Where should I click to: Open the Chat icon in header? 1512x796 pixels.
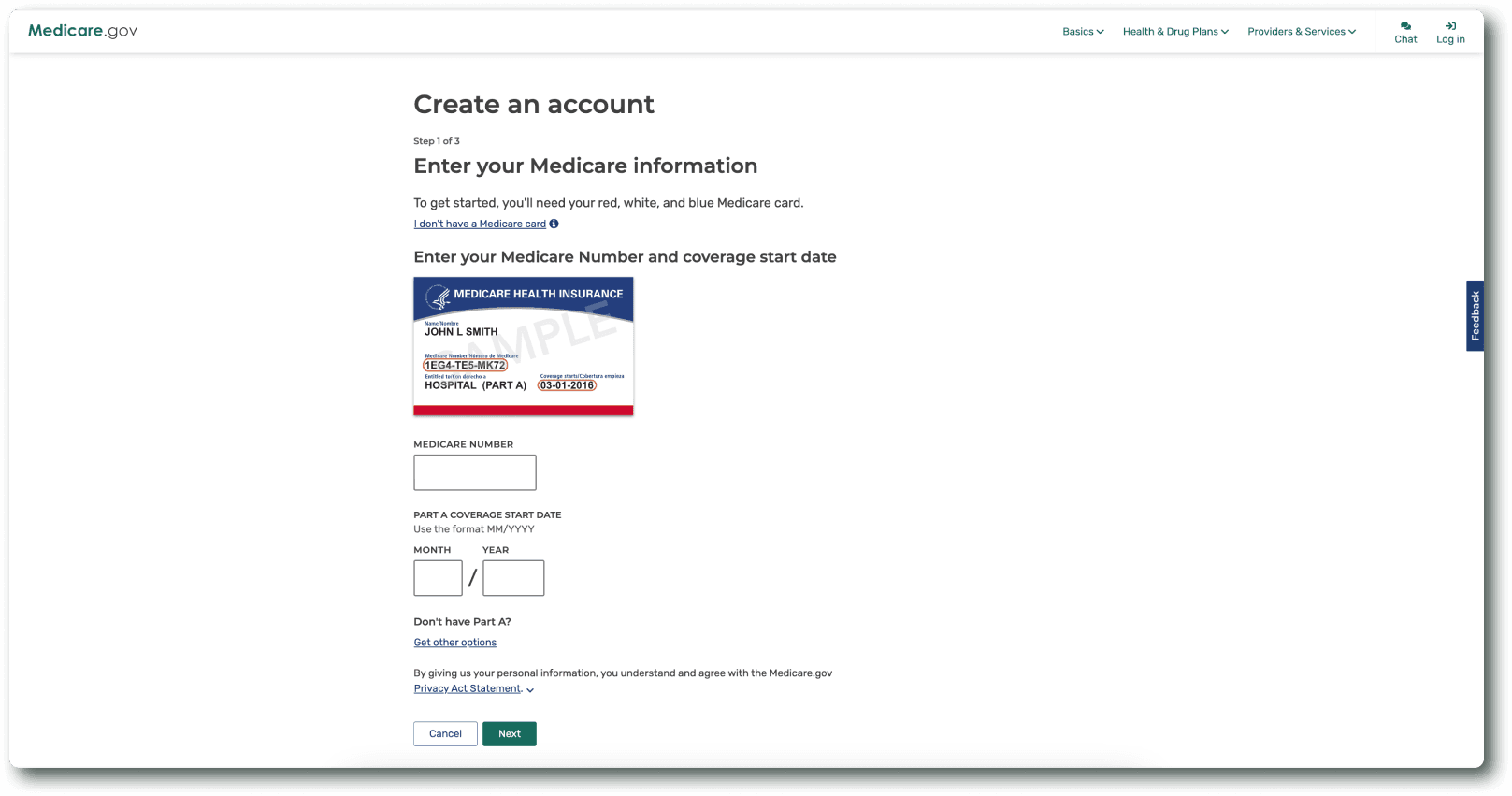click(1405, 26)
